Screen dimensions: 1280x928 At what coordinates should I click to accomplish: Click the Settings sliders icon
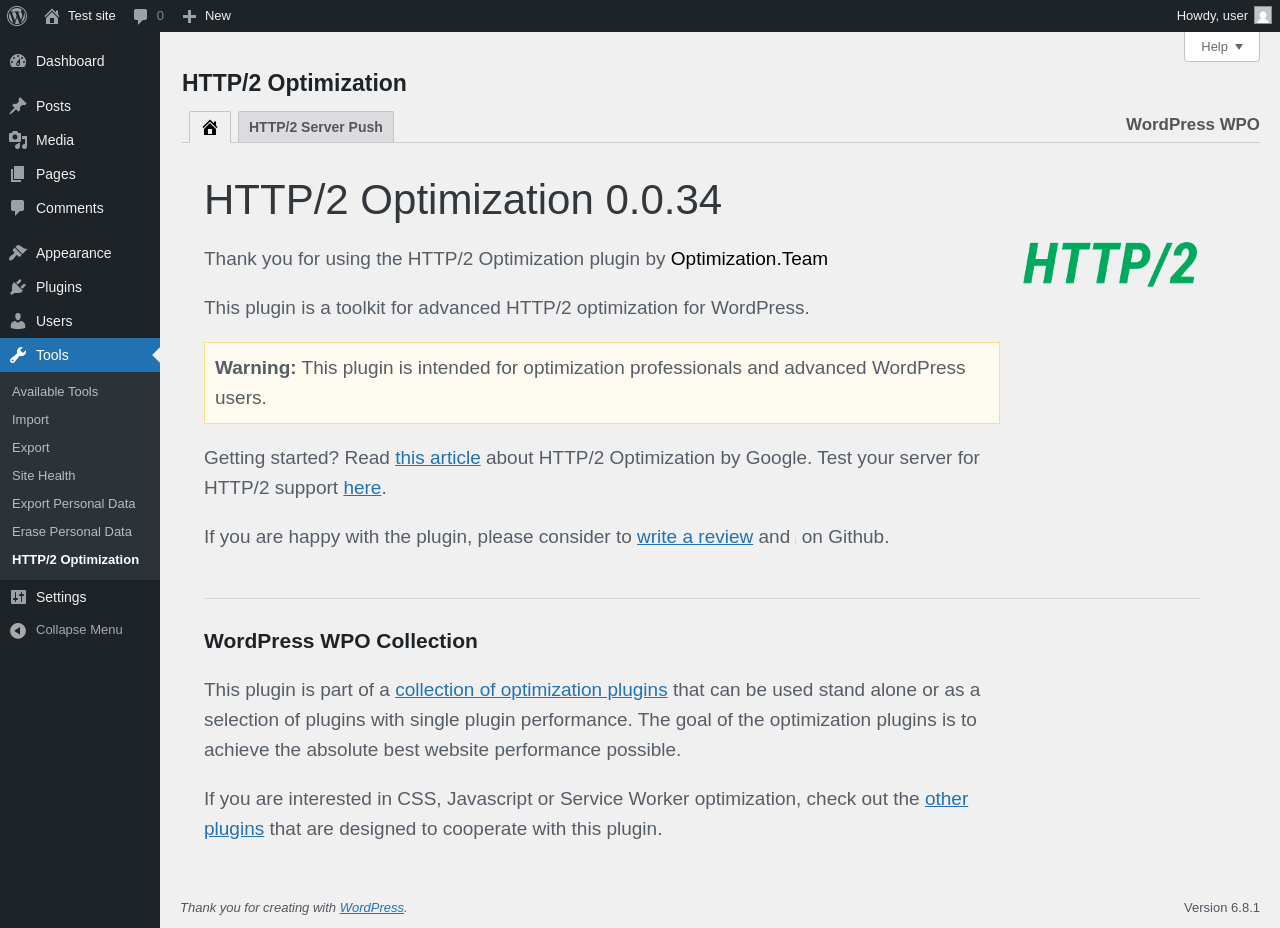(18, 597)
